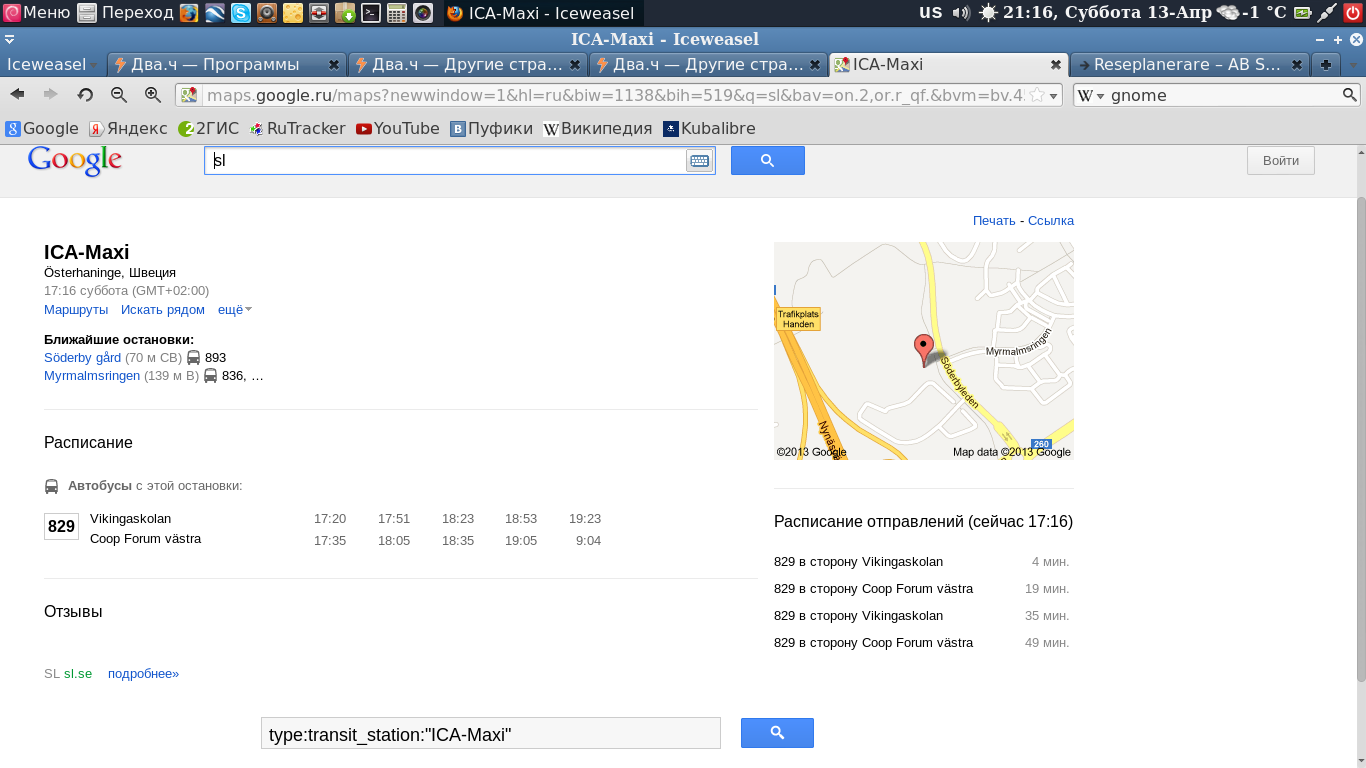Open the yellow cheese launcher icon

293,13
